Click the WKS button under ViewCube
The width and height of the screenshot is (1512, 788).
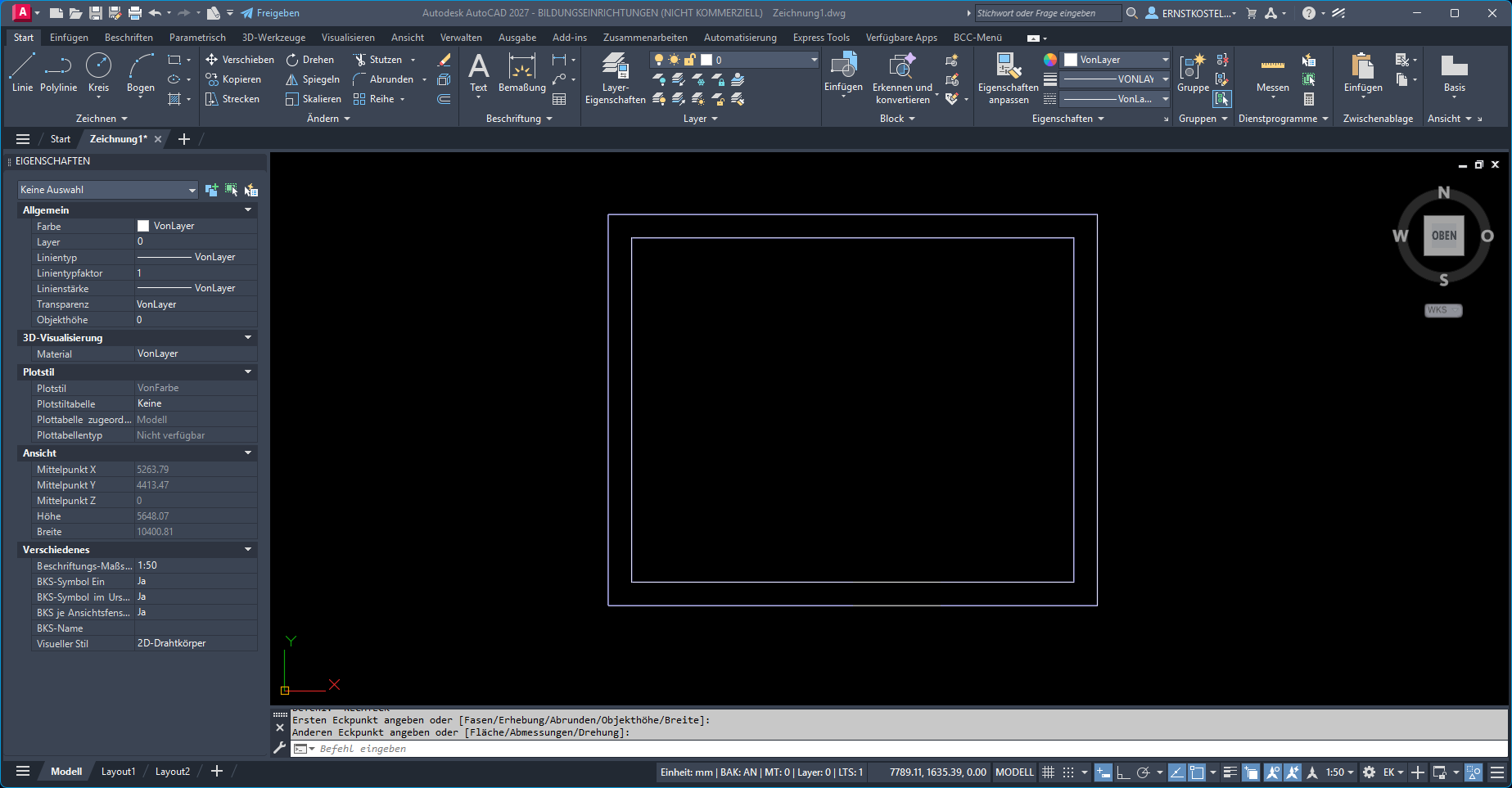click(1442, 310)
